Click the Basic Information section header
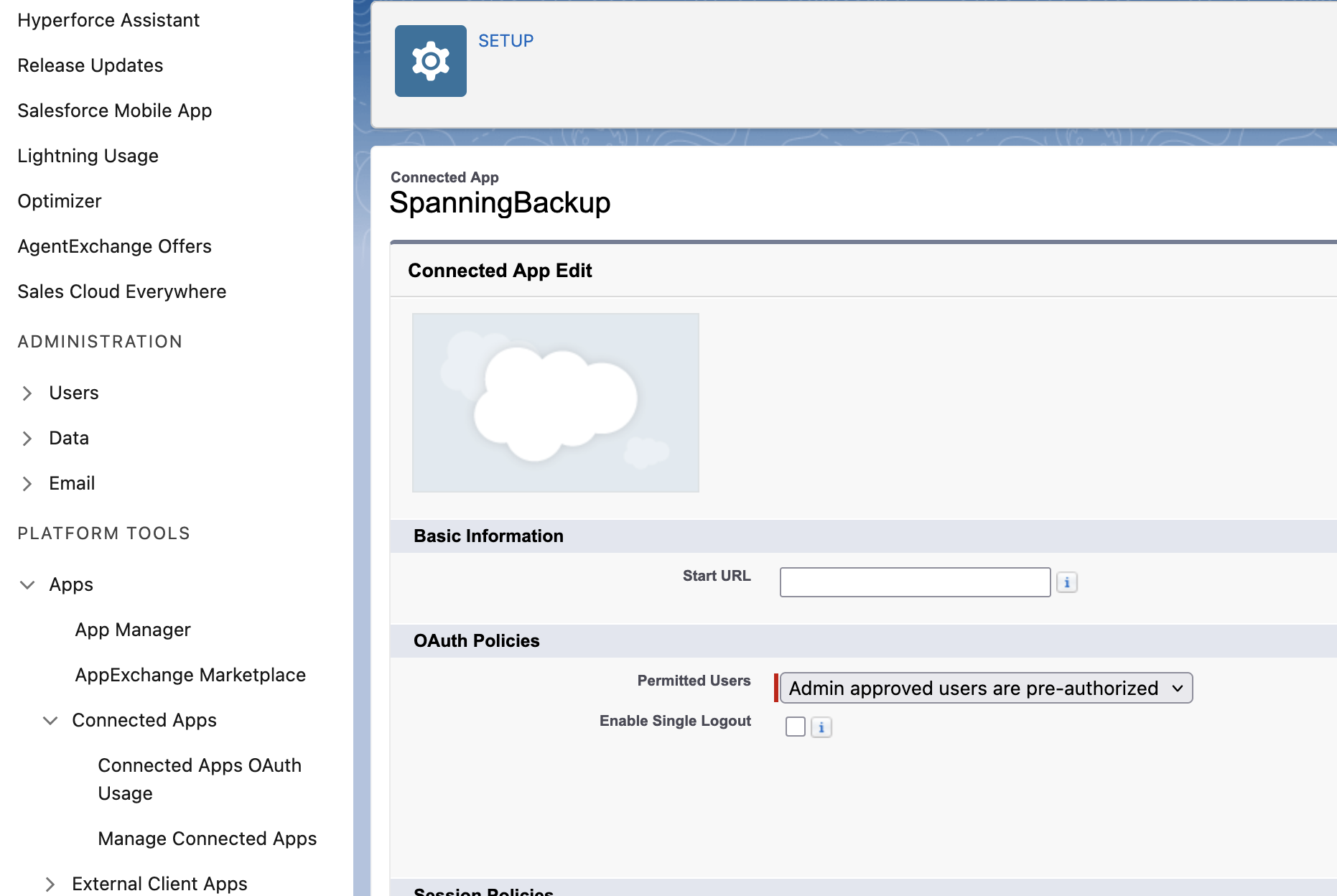Image resolution: width=1337 pixels, height=896 pixels. 488,536
